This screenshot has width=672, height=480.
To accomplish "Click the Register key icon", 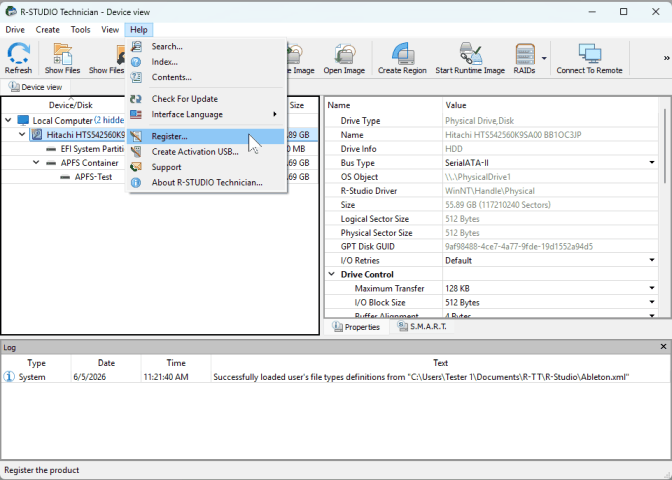I will click(x=136, y=136).
